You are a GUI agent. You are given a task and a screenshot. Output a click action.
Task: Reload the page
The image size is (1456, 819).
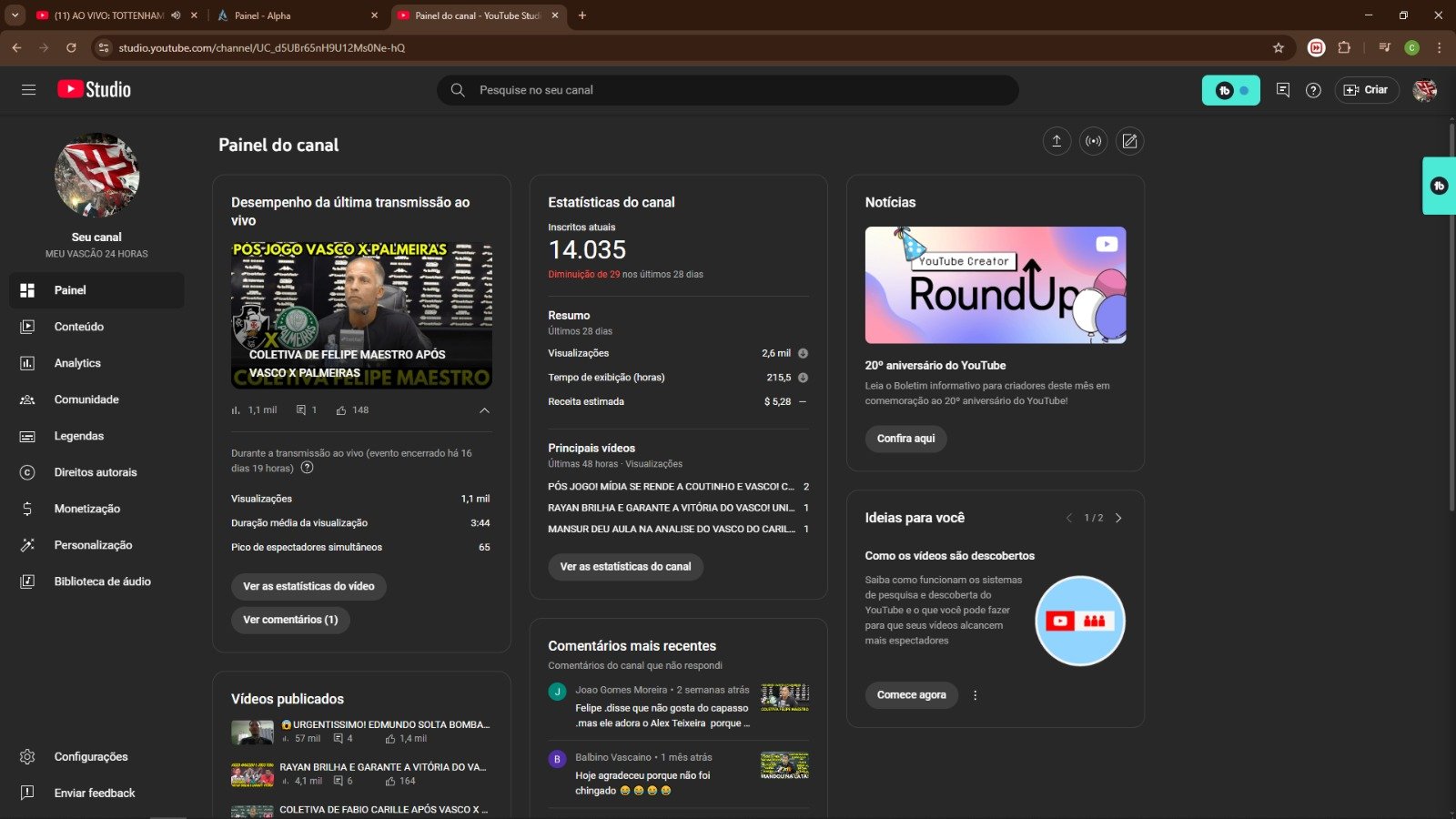pos(71,47)
